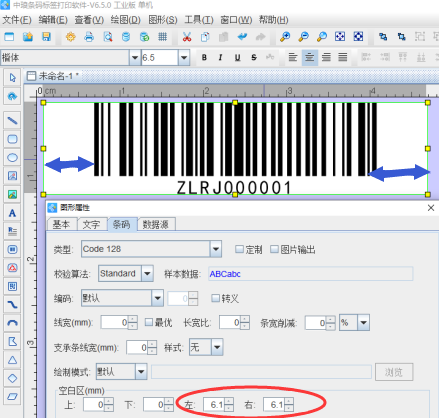Select the rounded rectangle tool

[x=12, y=139]
